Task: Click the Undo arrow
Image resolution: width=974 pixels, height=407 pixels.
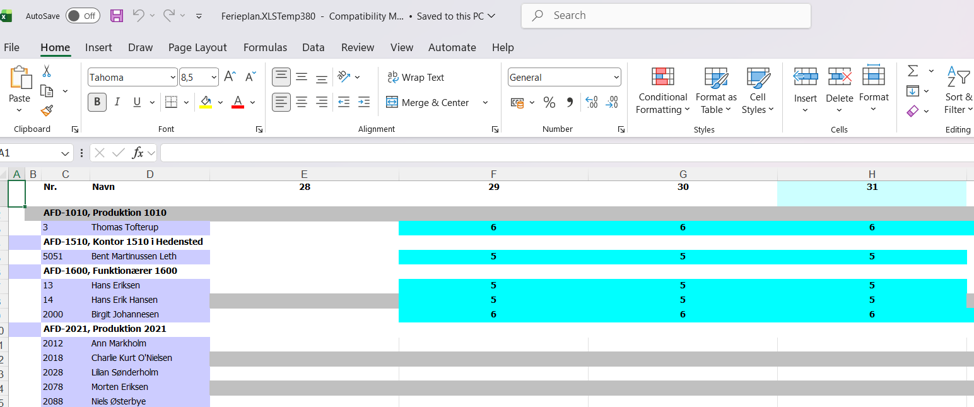Action: point(139,16)
